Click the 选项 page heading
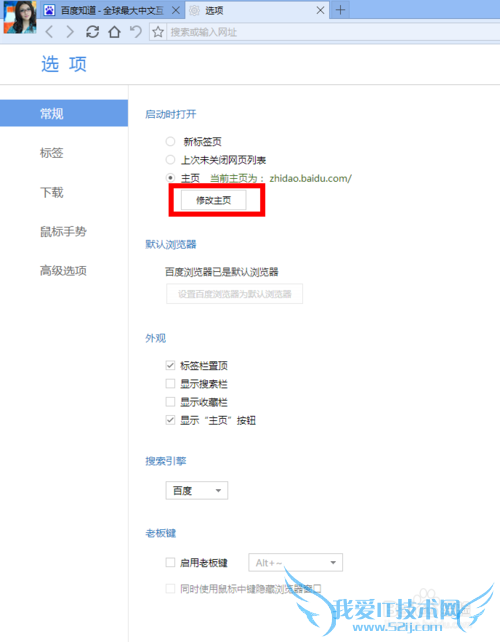Viewport: 500px width, 642px height. point(64,64)
